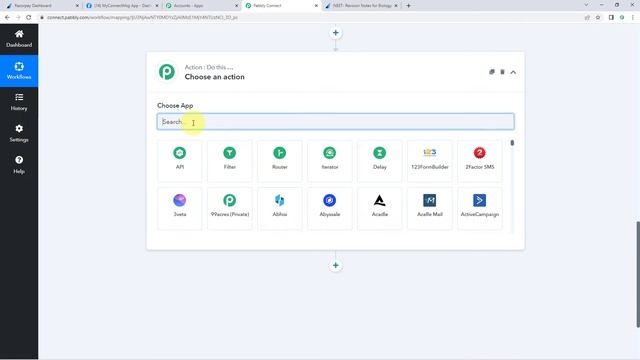Select the ActiveCampaign app tile
640x360 pixels.
tap(480, 208)
